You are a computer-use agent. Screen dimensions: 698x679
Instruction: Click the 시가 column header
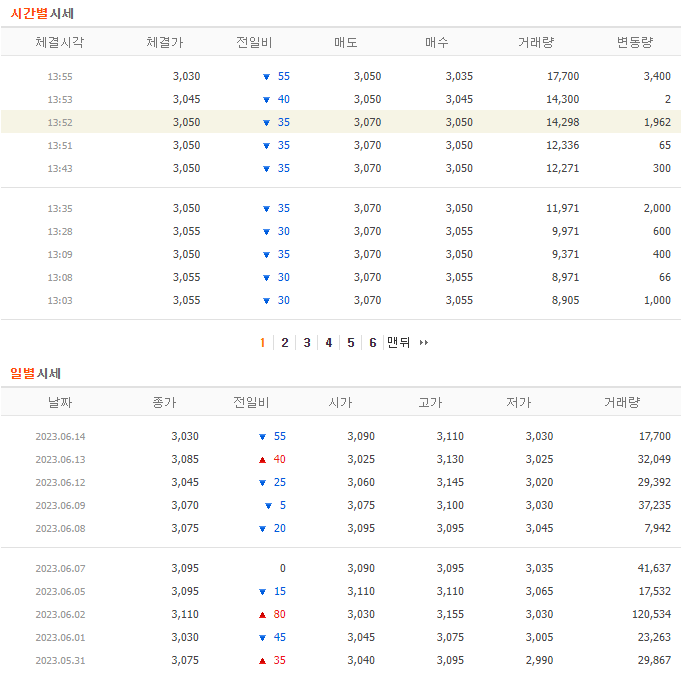[340, 403]
